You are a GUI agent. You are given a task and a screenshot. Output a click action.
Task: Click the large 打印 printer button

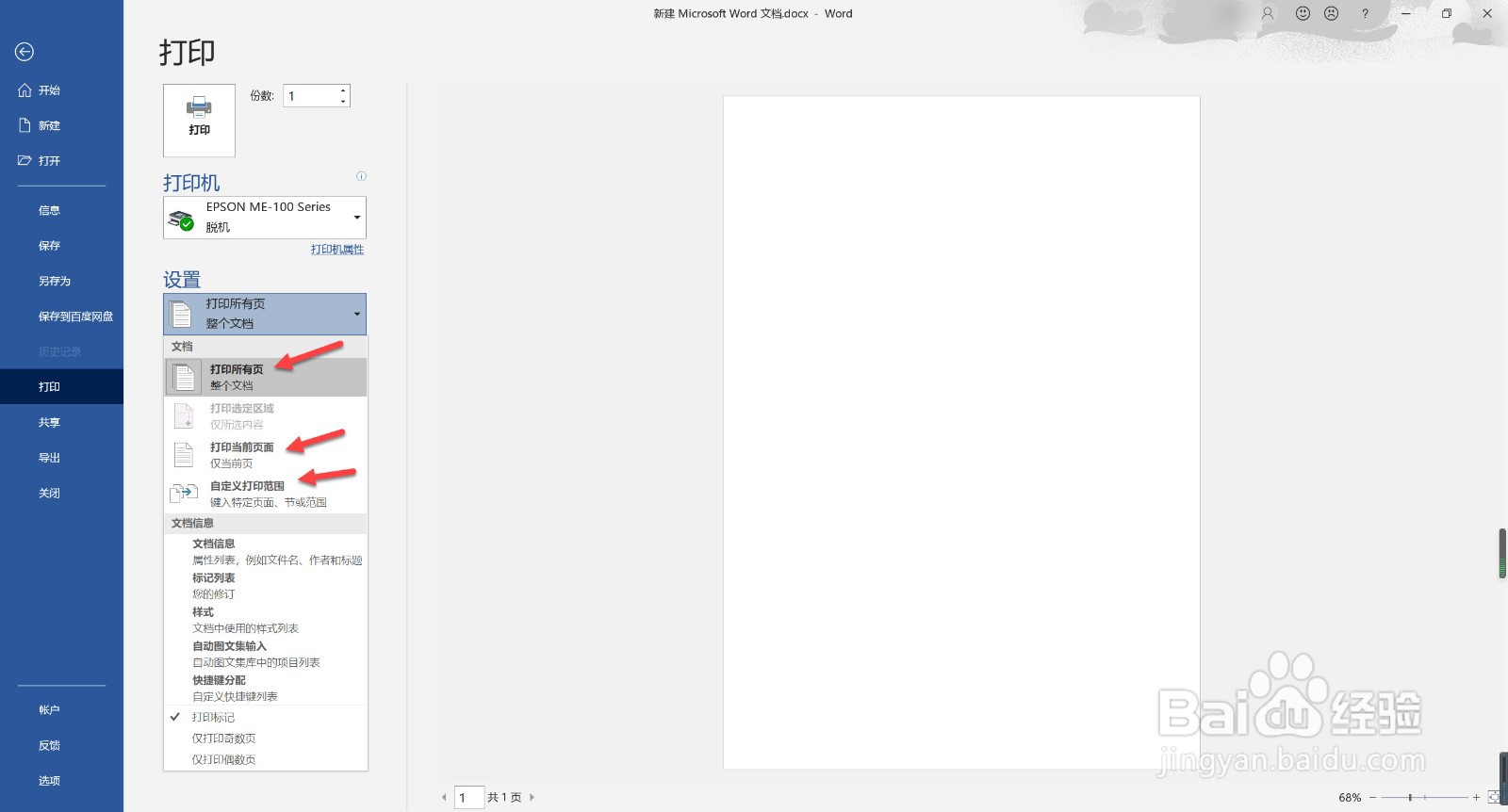pos(199,121)
